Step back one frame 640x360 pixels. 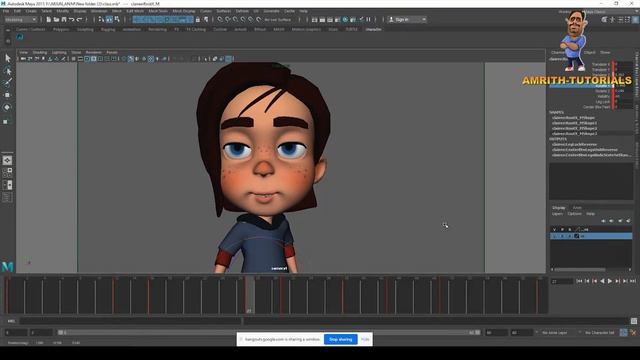(x=587, y=281)
